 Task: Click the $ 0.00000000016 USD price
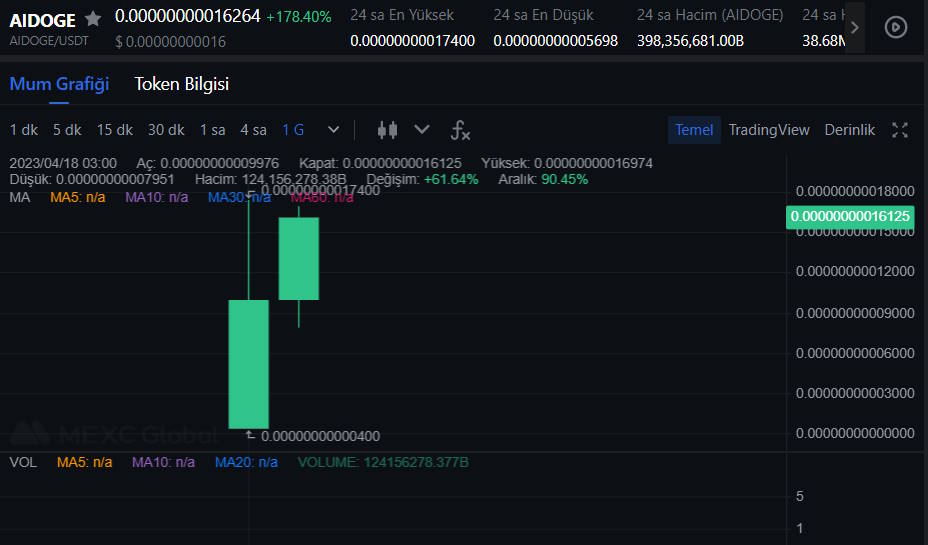[x=170, y=41]
